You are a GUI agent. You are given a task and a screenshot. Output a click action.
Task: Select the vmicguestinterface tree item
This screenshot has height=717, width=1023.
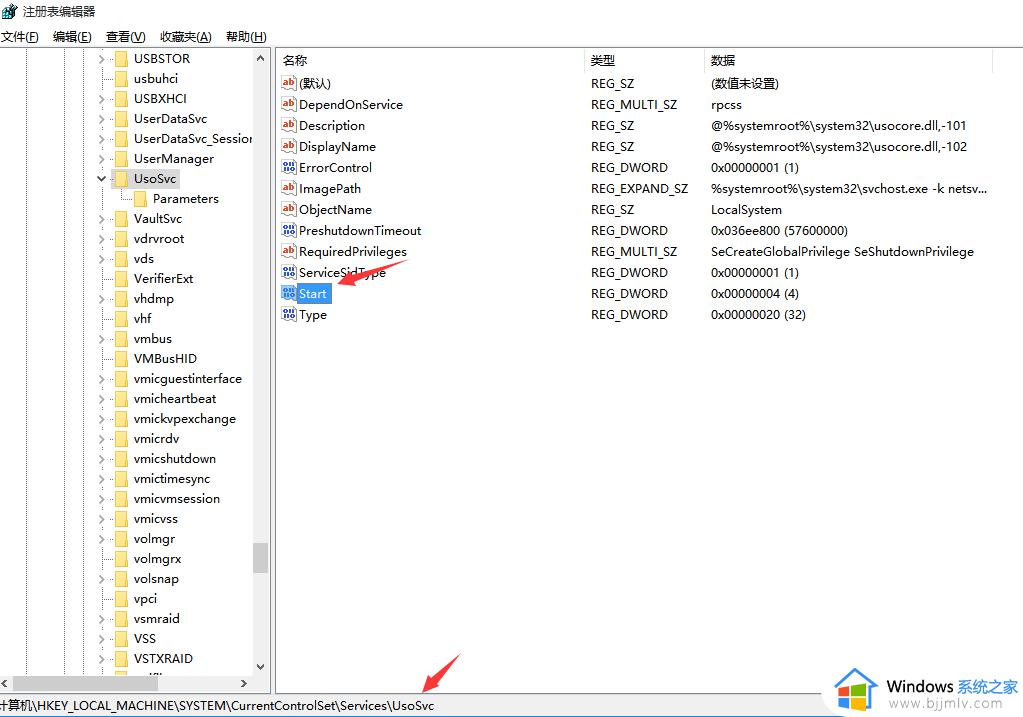pos(187,379)
